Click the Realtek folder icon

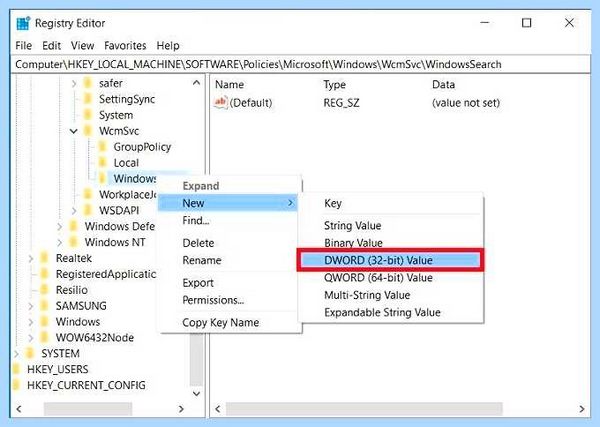click(44, 259)
